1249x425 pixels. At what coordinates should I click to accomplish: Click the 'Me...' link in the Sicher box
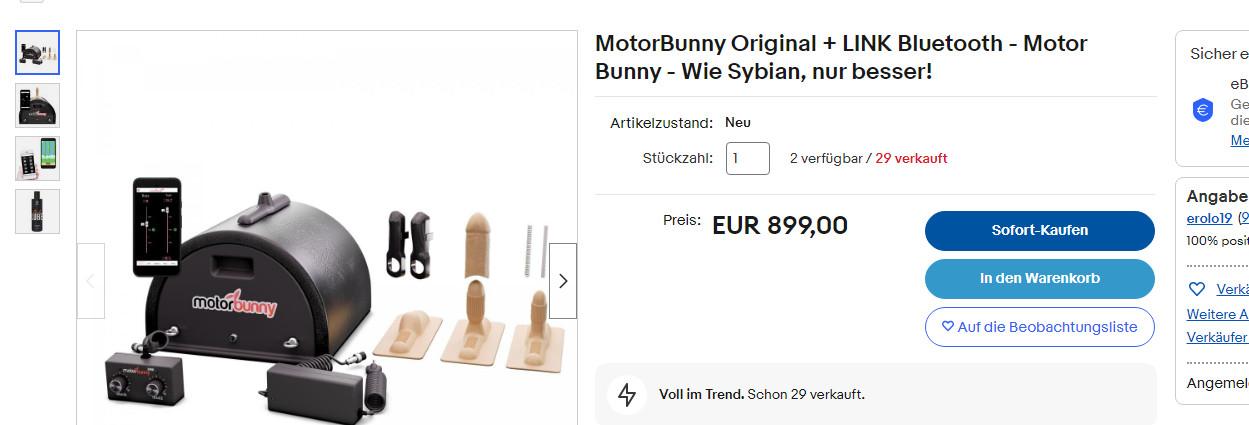coord(1239,140)
